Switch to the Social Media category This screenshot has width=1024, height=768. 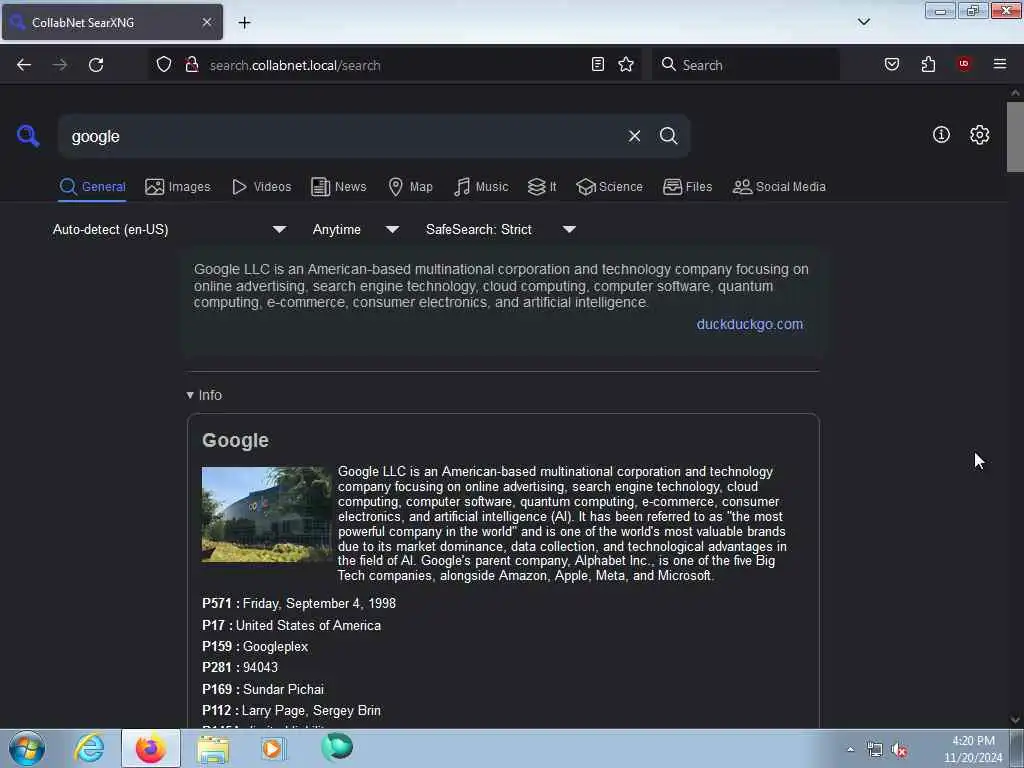(778, 187)
